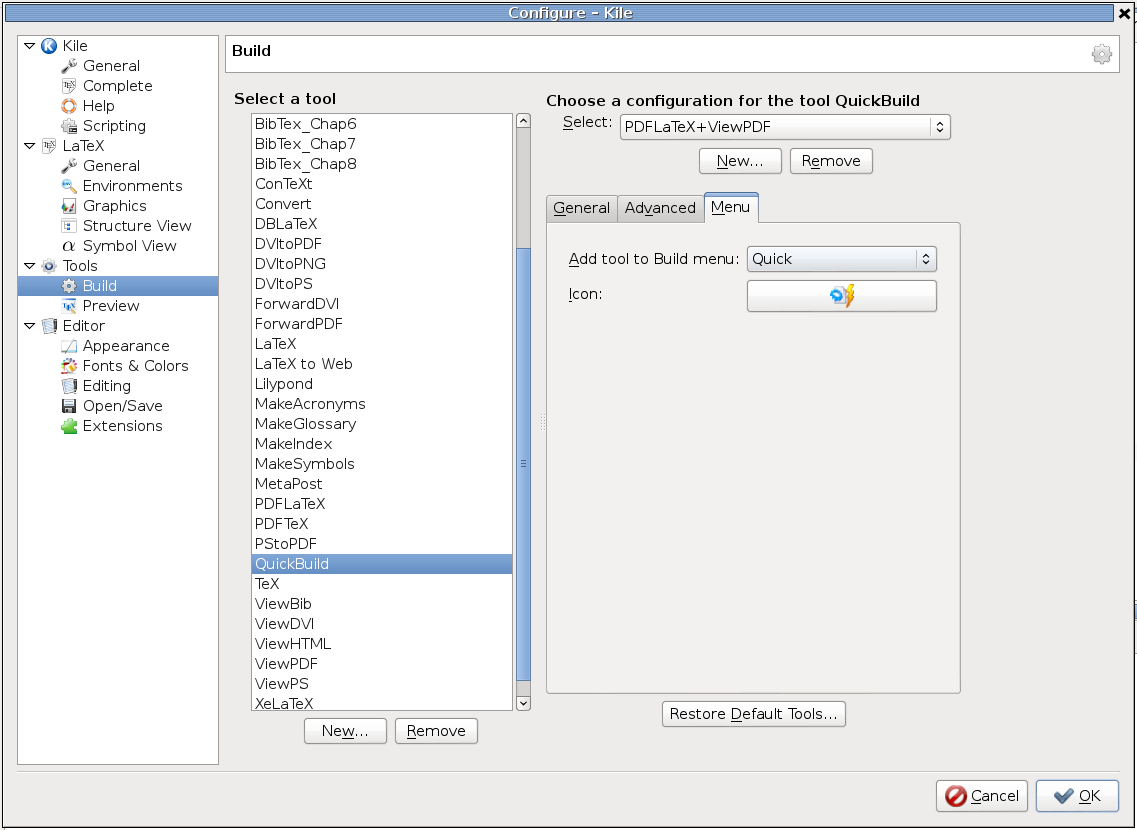Open Preview settings under Tools
The width and height of the screenshot is (1137, 830).
111,306
